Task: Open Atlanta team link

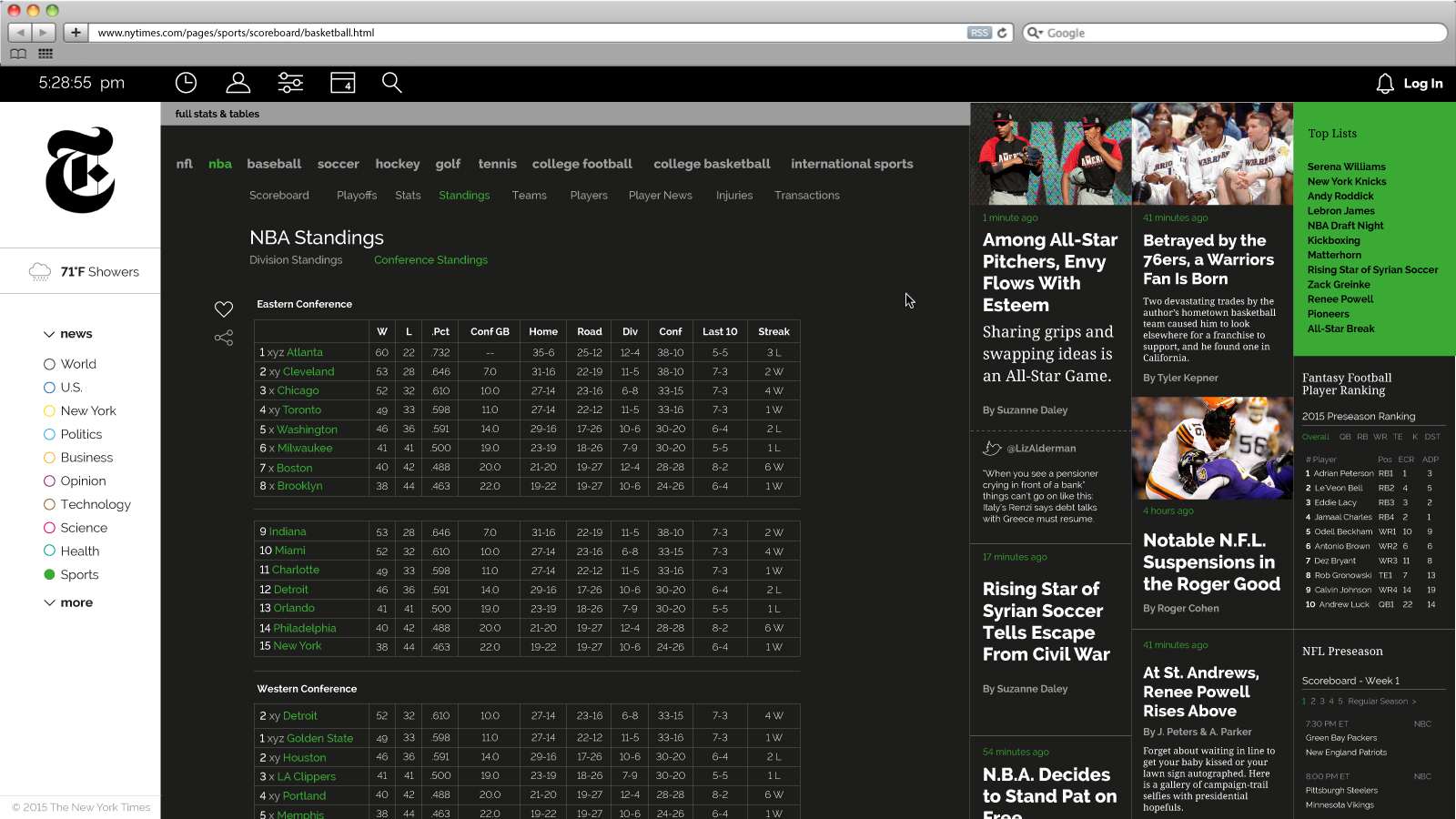Action: click(x=305, y=352)
